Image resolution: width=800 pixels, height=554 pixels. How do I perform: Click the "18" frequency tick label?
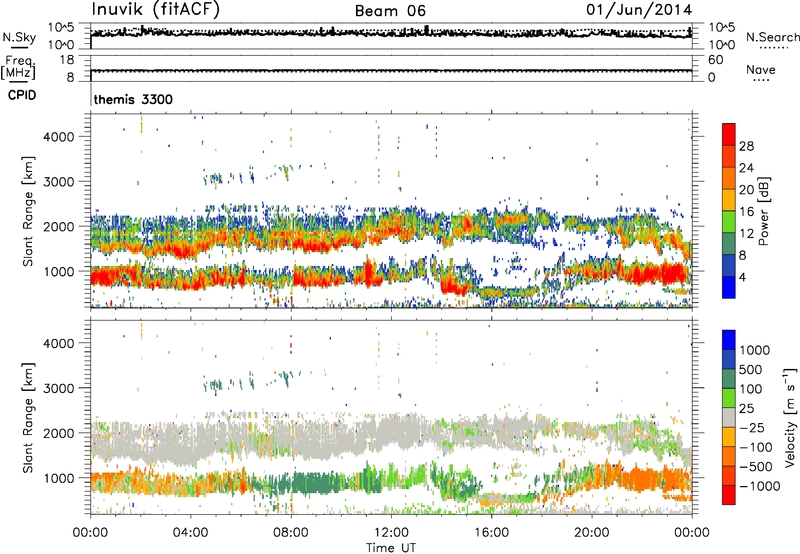coord(67,60)
